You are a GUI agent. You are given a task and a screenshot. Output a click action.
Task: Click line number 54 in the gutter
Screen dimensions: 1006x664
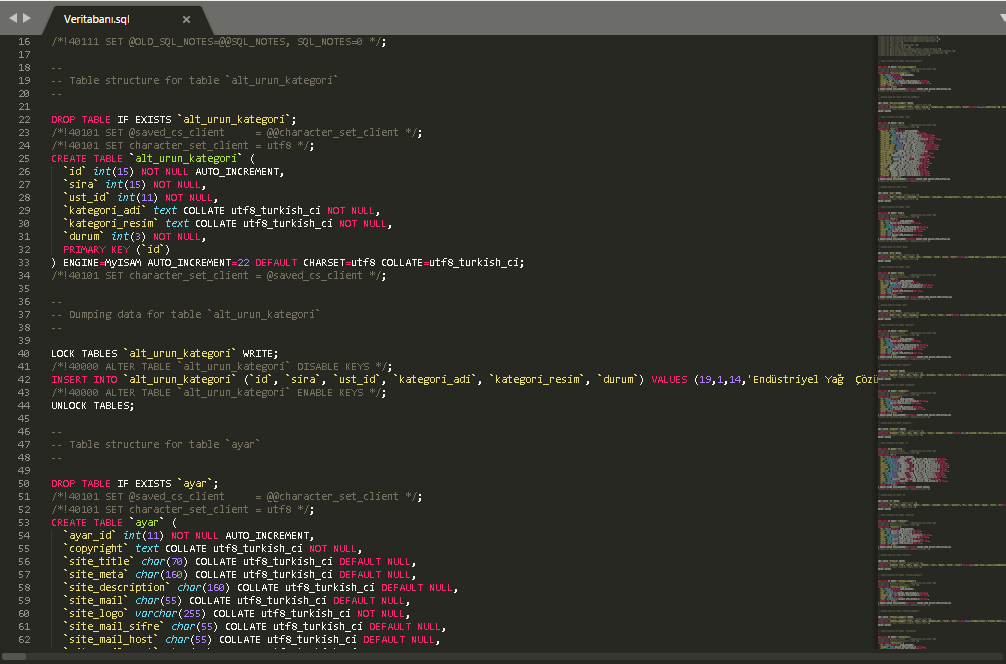pyautogui.click(x=24, y=535)
